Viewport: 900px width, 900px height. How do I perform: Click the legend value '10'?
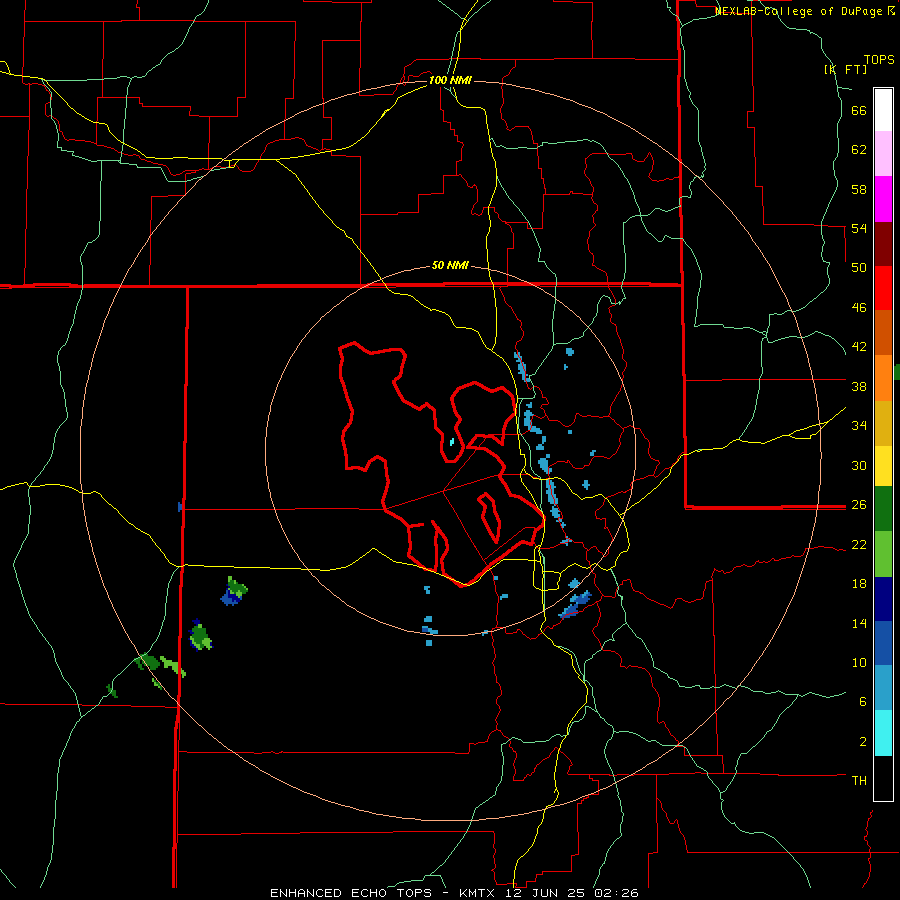pyautogui.click(x=859, y=662)
